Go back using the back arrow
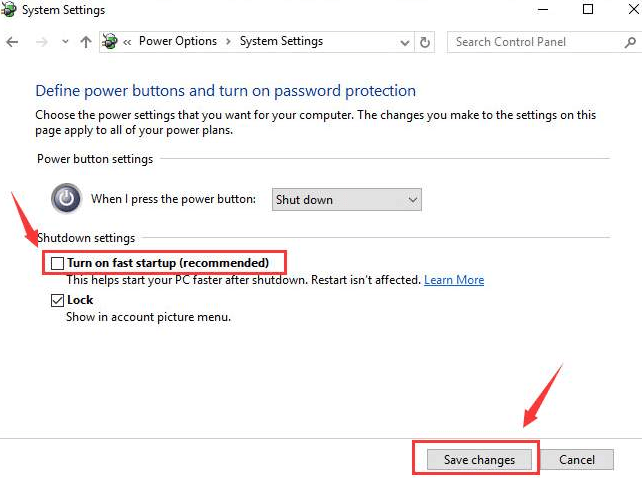 click(x=12, y=42)
